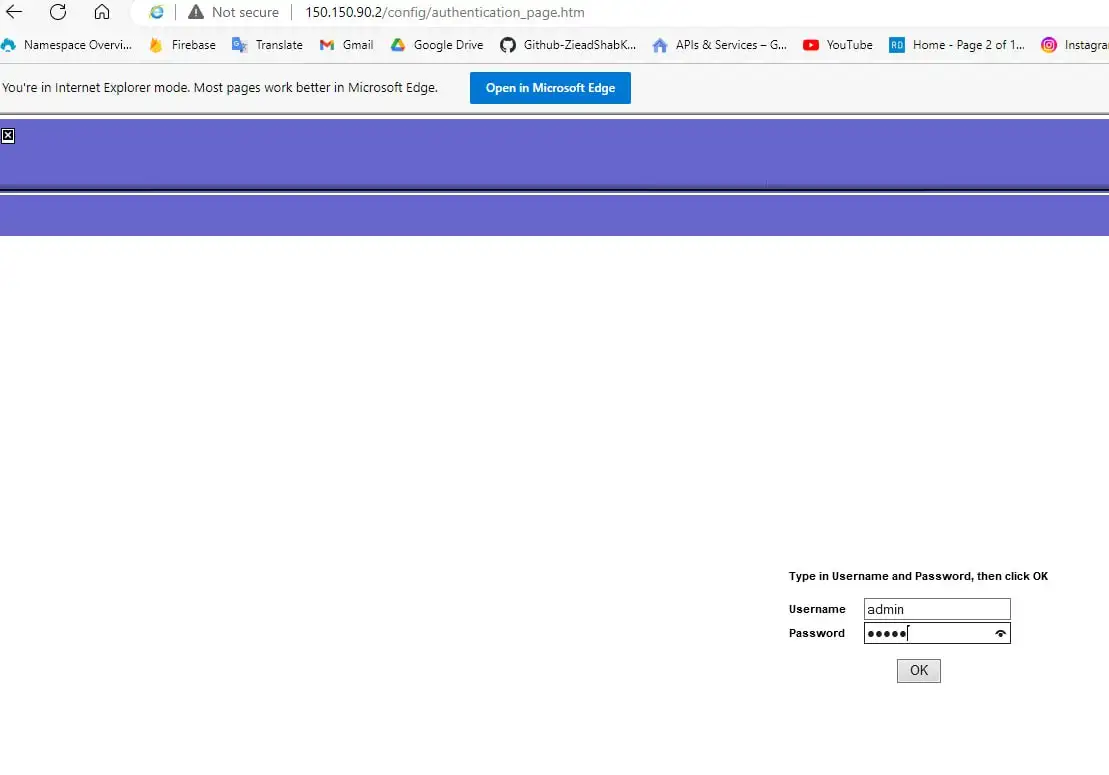1109x775 pixels.
Task: Go to browser home icon
Action: (x=102, y=12)
